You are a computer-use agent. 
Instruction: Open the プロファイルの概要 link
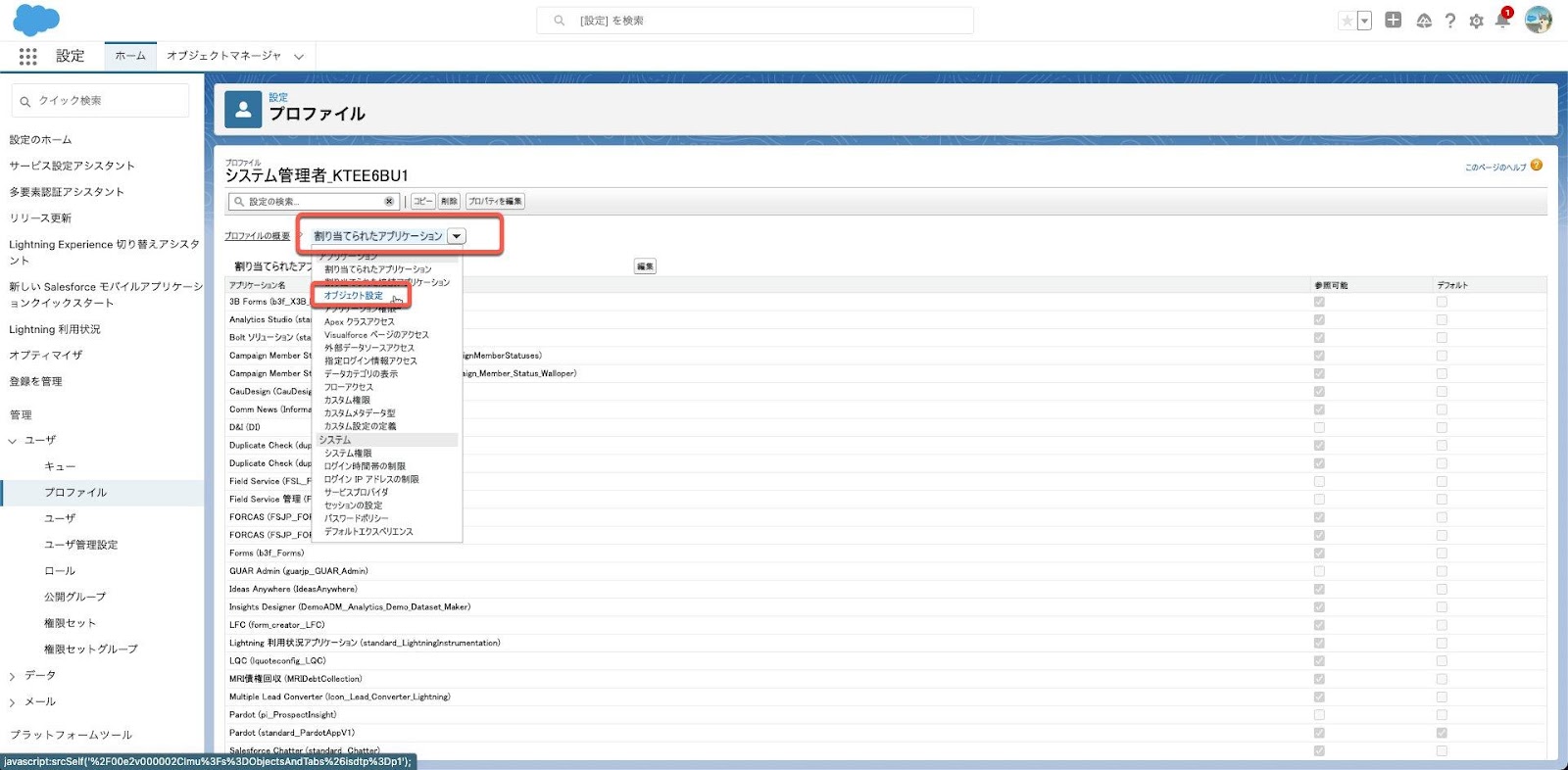(257, 236)
